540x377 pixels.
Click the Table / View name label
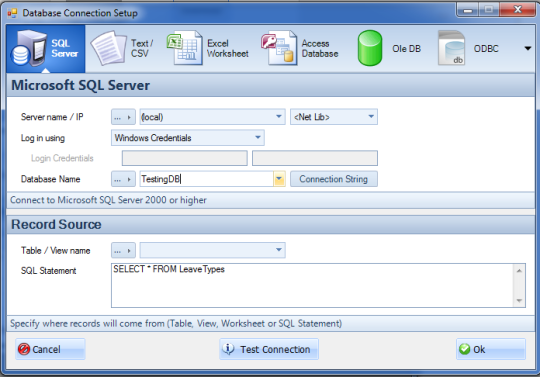(55, 251)
